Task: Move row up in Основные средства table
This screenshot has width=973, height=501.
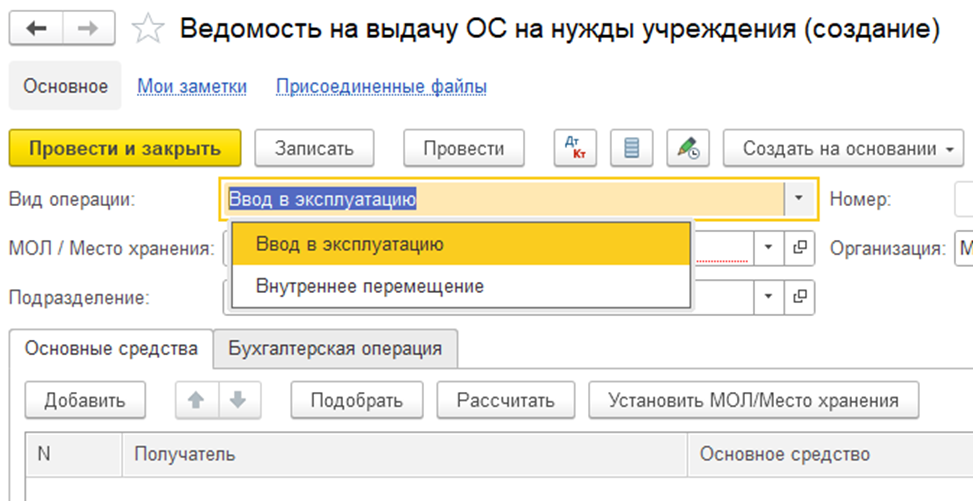Action: point(196,400)
